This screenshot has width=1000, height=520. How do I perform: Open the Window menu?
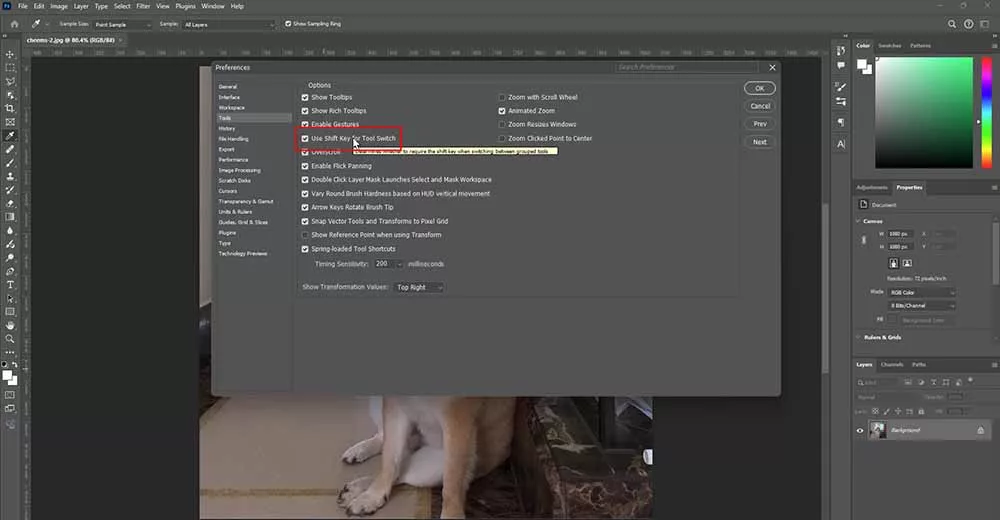[x=212, y=6]
